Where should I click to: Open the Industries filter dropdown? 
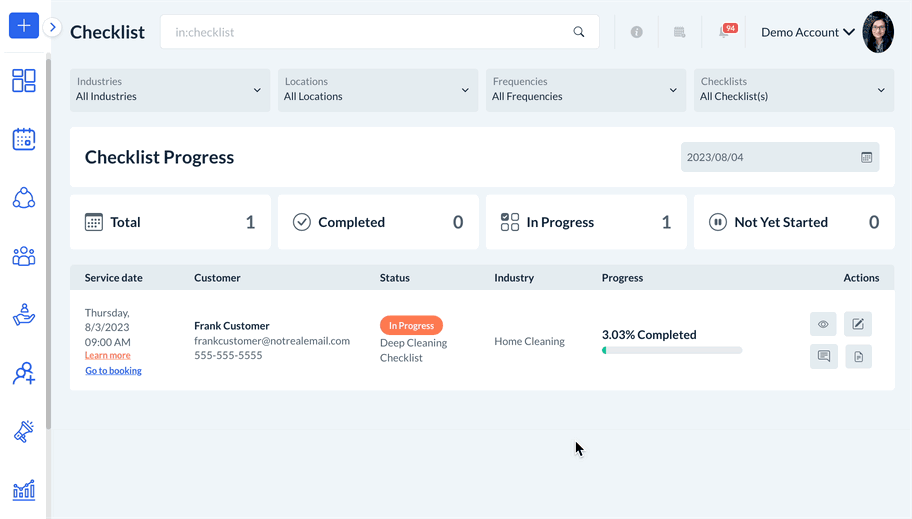pos(170,90)
